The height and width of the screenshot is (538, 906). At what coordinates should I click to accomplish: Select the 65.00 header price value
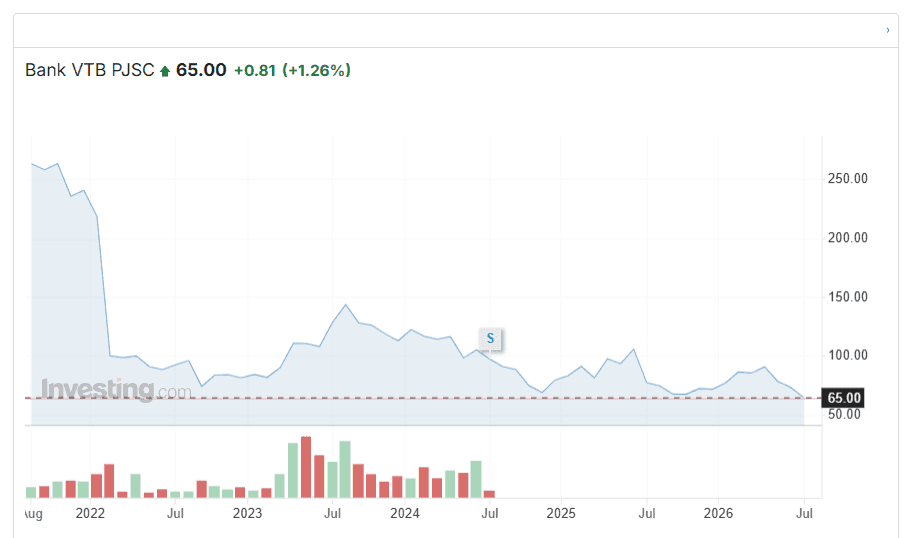click(x=201, y=70)
